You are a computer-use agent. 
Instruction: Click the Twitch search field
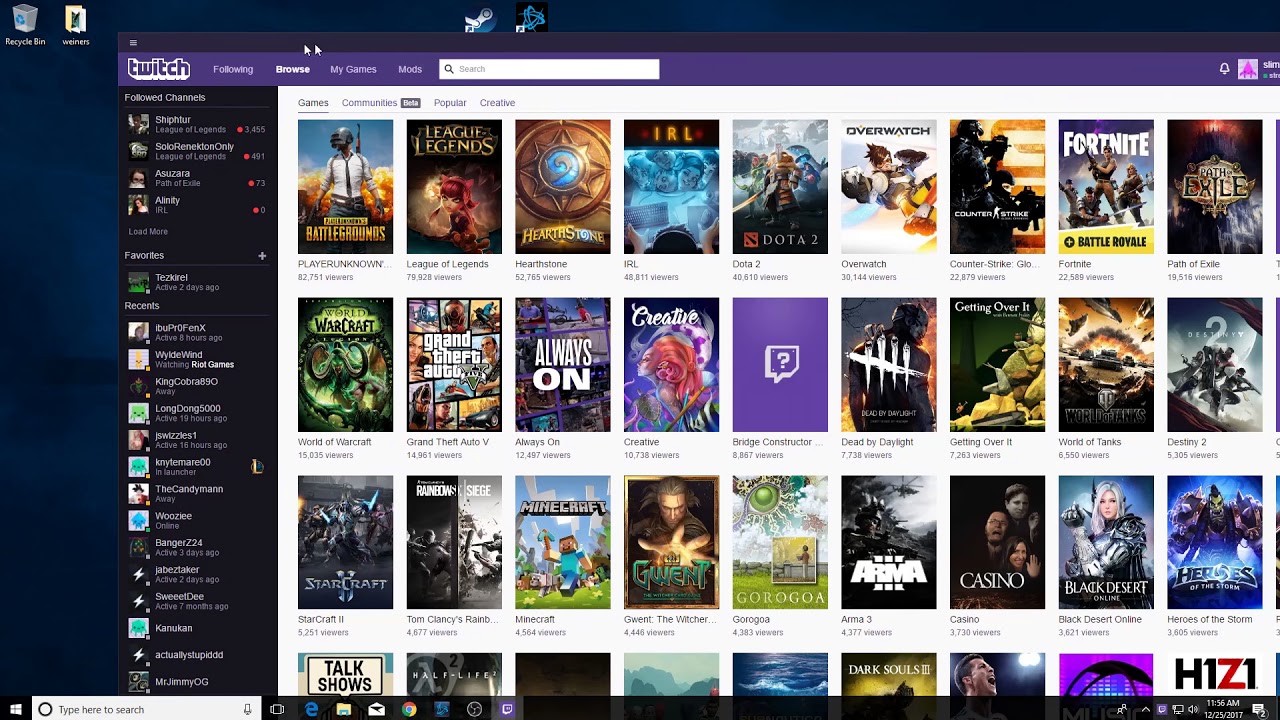549,69
